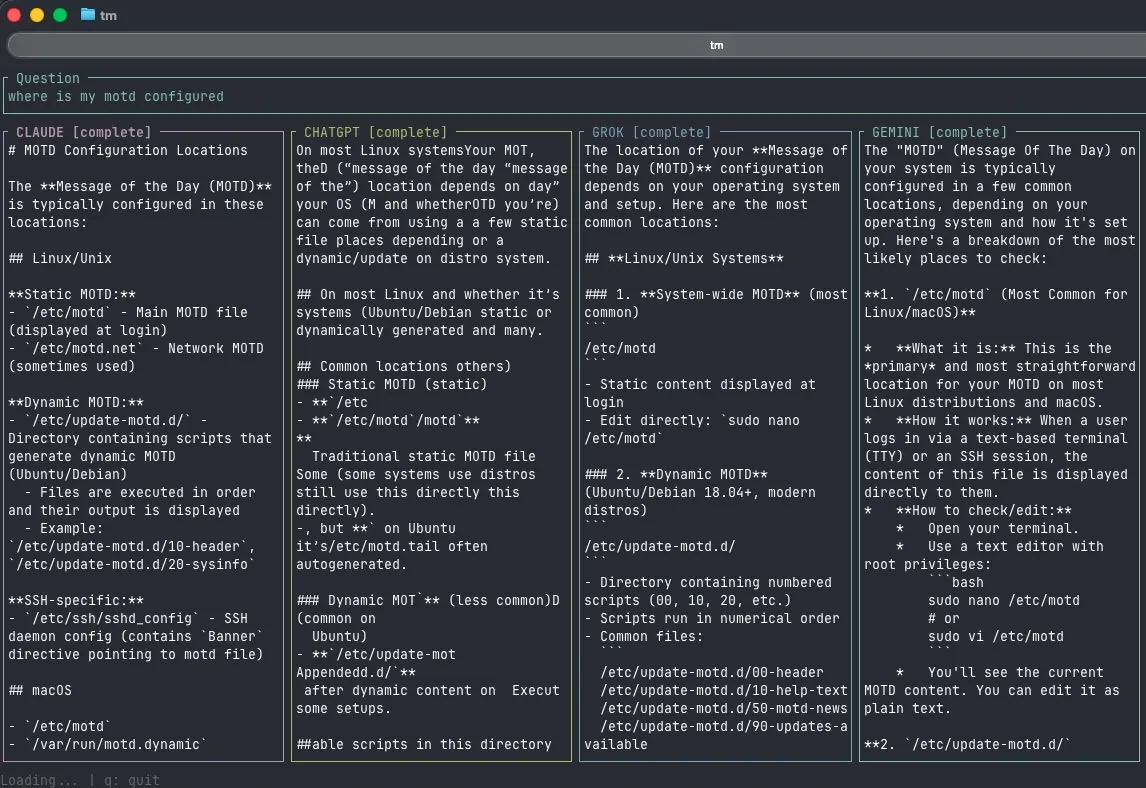Click '**Static MOTD:**' line in Claude panel
1146x788 pixels.
pyautogui.click(x=72, y=295)
